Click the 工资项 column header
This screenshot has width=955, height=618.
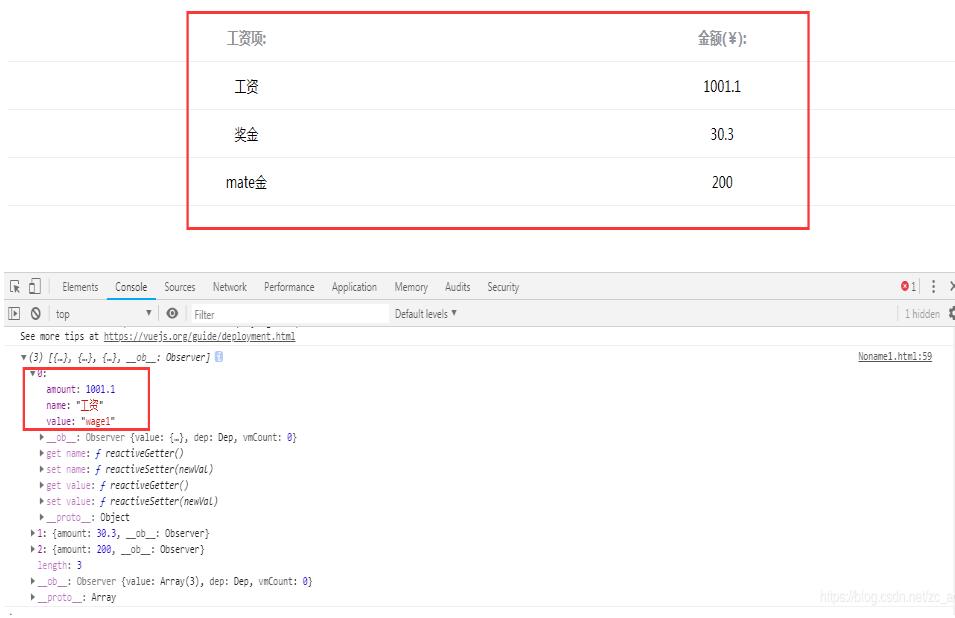click(247, 38)
